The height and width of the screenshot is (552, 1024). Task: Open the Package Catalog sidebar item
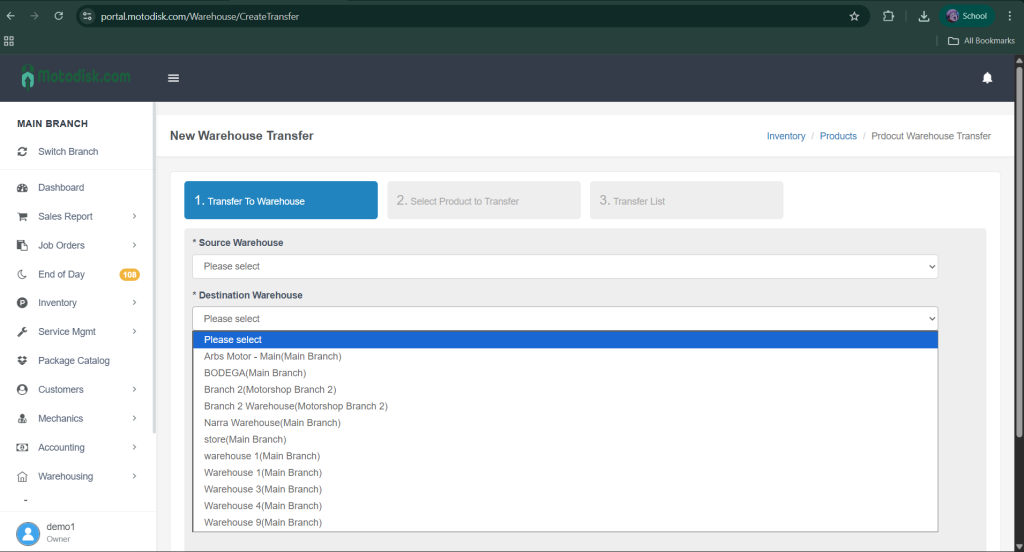tap(73, 361)
